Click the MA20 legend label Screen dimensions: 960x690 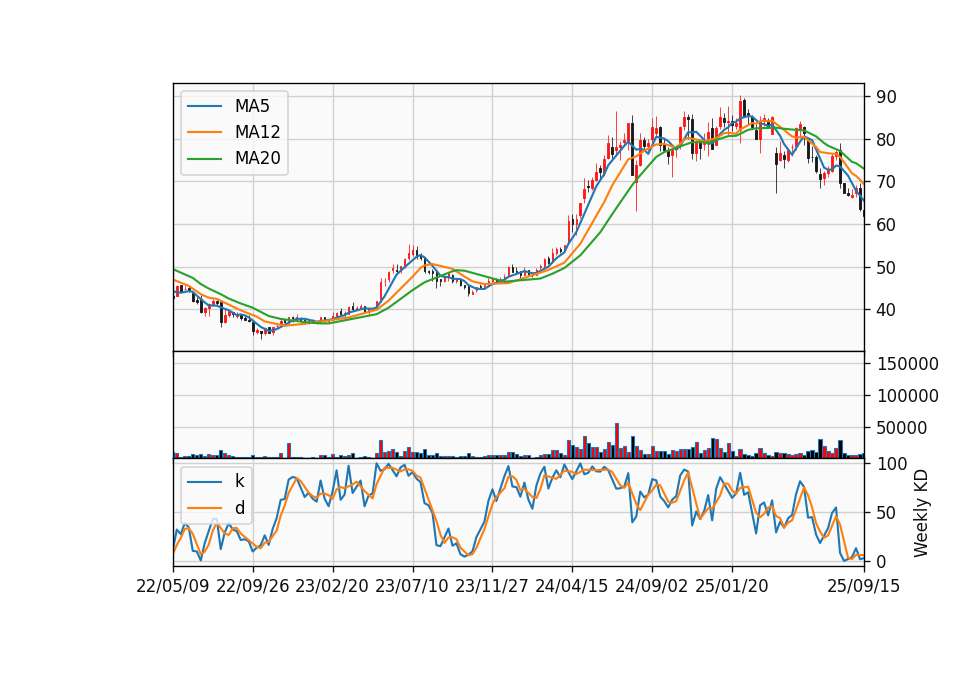coord(257,158)
